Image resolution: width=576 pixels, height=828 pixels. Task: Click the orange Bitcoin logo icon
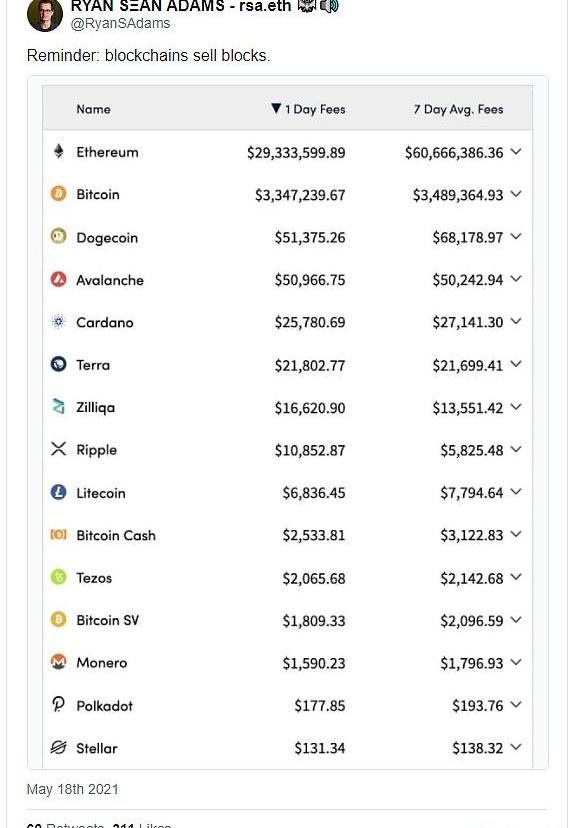[59, 194]
